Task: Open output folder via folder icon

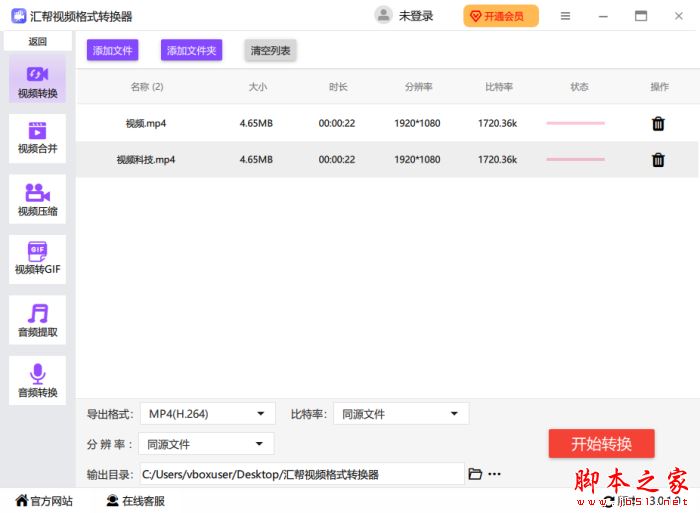Action: pyautogui.click(x=475, y=474)
